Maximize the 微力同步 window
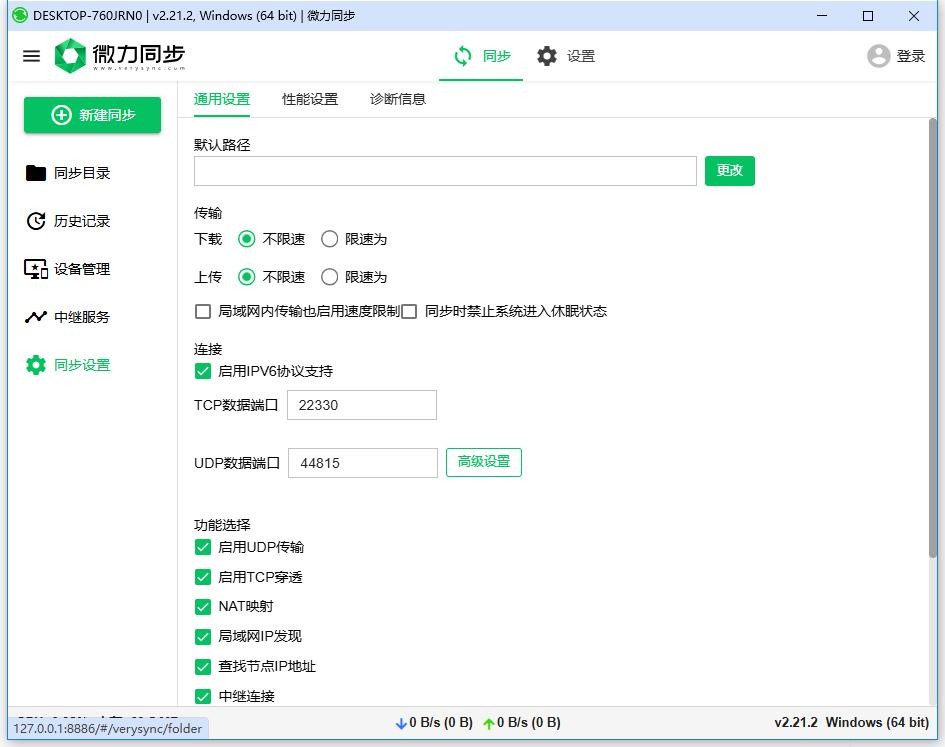945x747 pixels. (x=868, y=16)
